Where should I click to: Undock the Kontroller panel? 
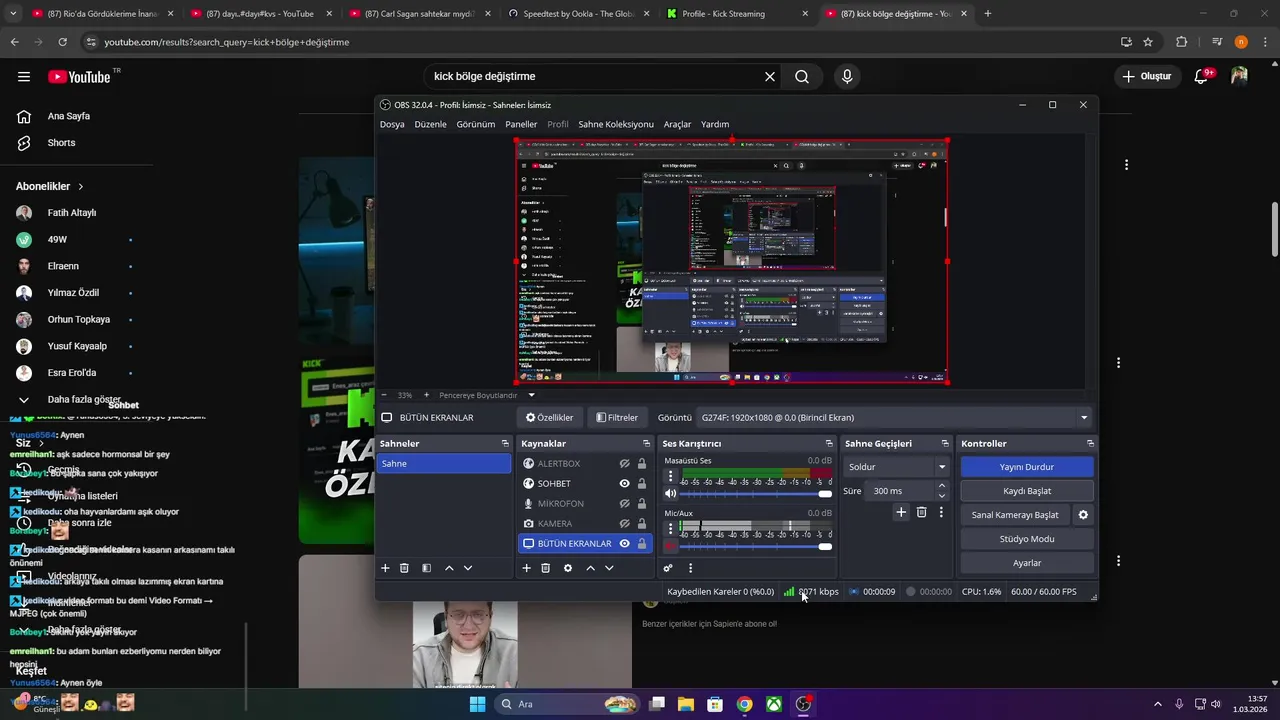1090,443
